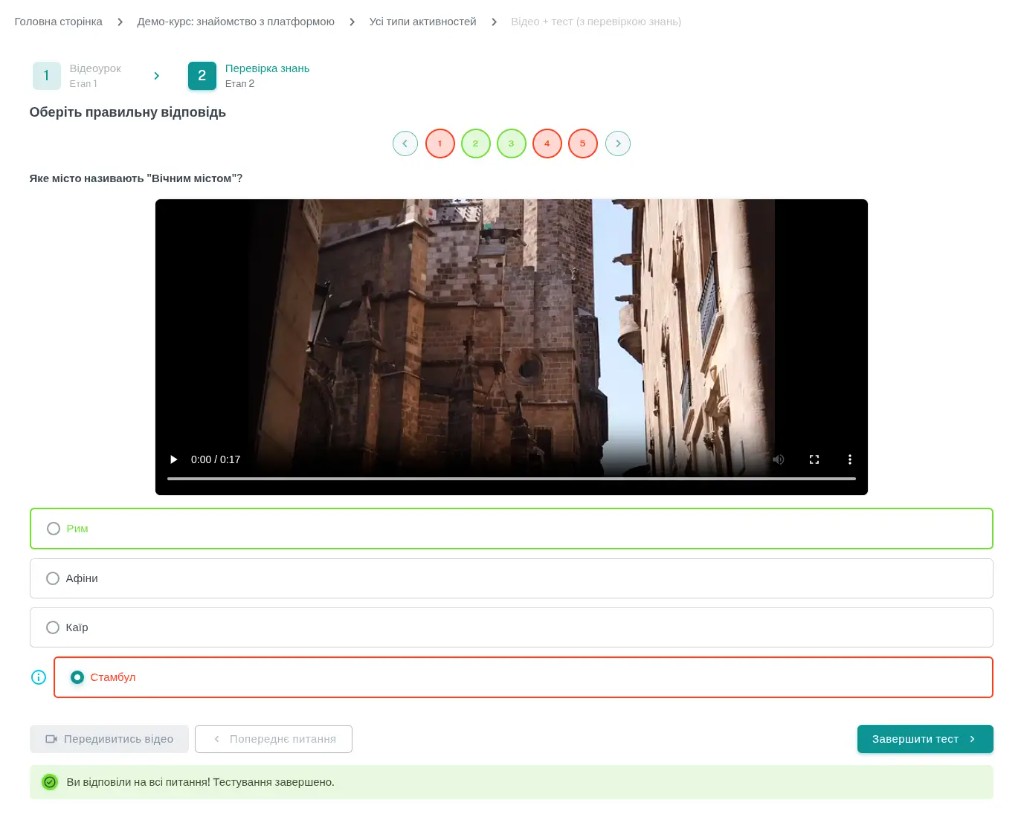
Task: Switch to step 1 Відеоурок
Action: [x=77, y=76]
